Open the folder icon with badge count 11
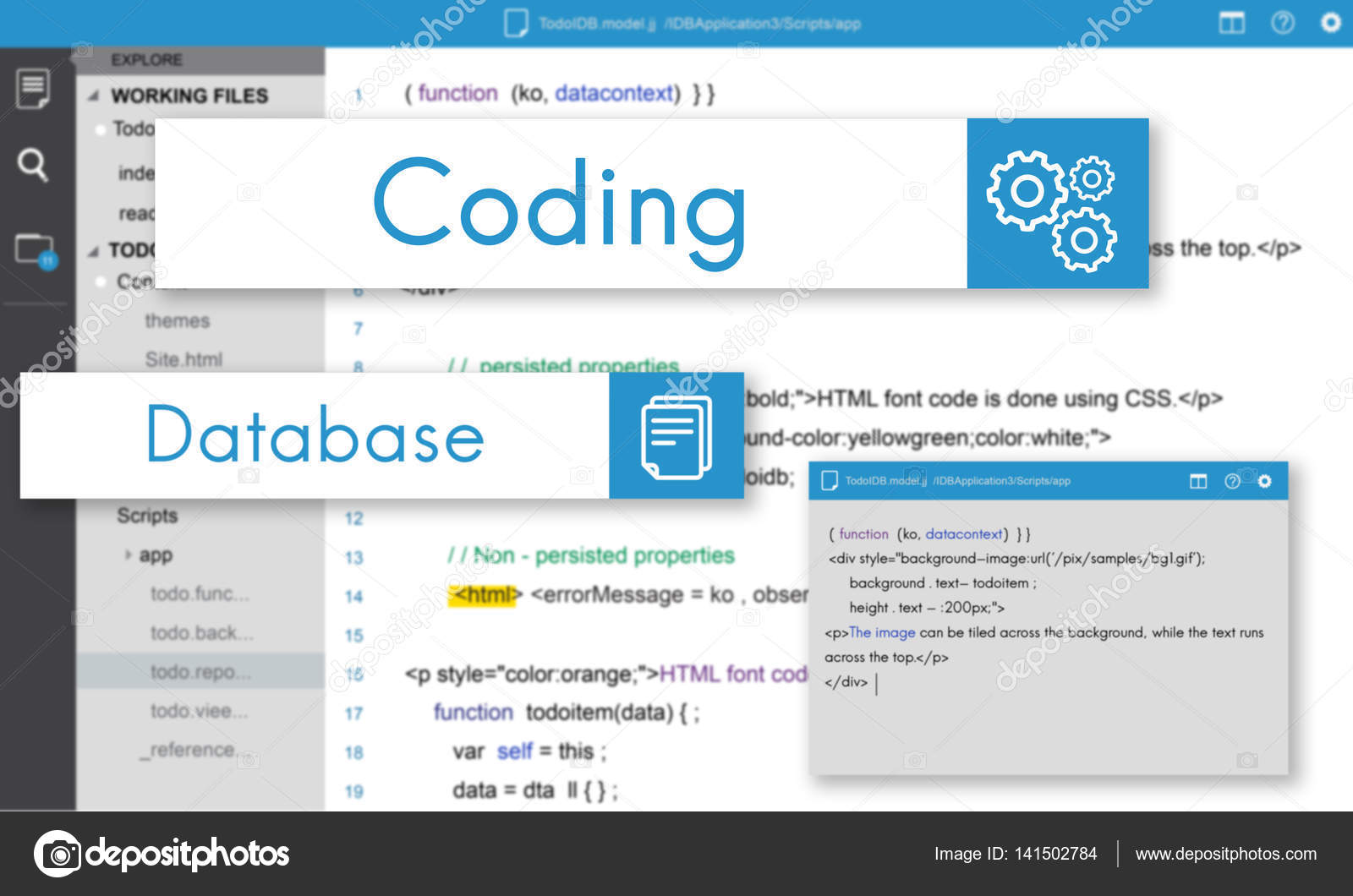 point(32,245)
